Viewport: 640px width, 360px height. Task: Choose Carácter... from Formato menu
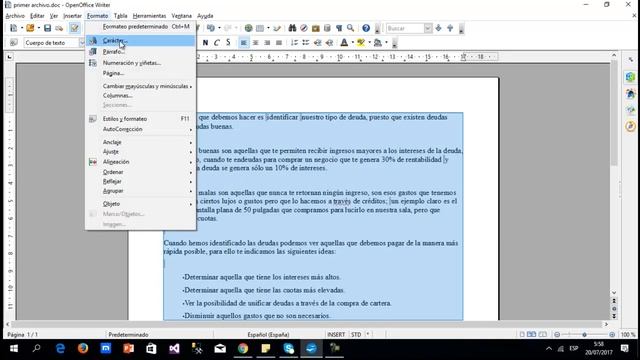pos(141,40)
